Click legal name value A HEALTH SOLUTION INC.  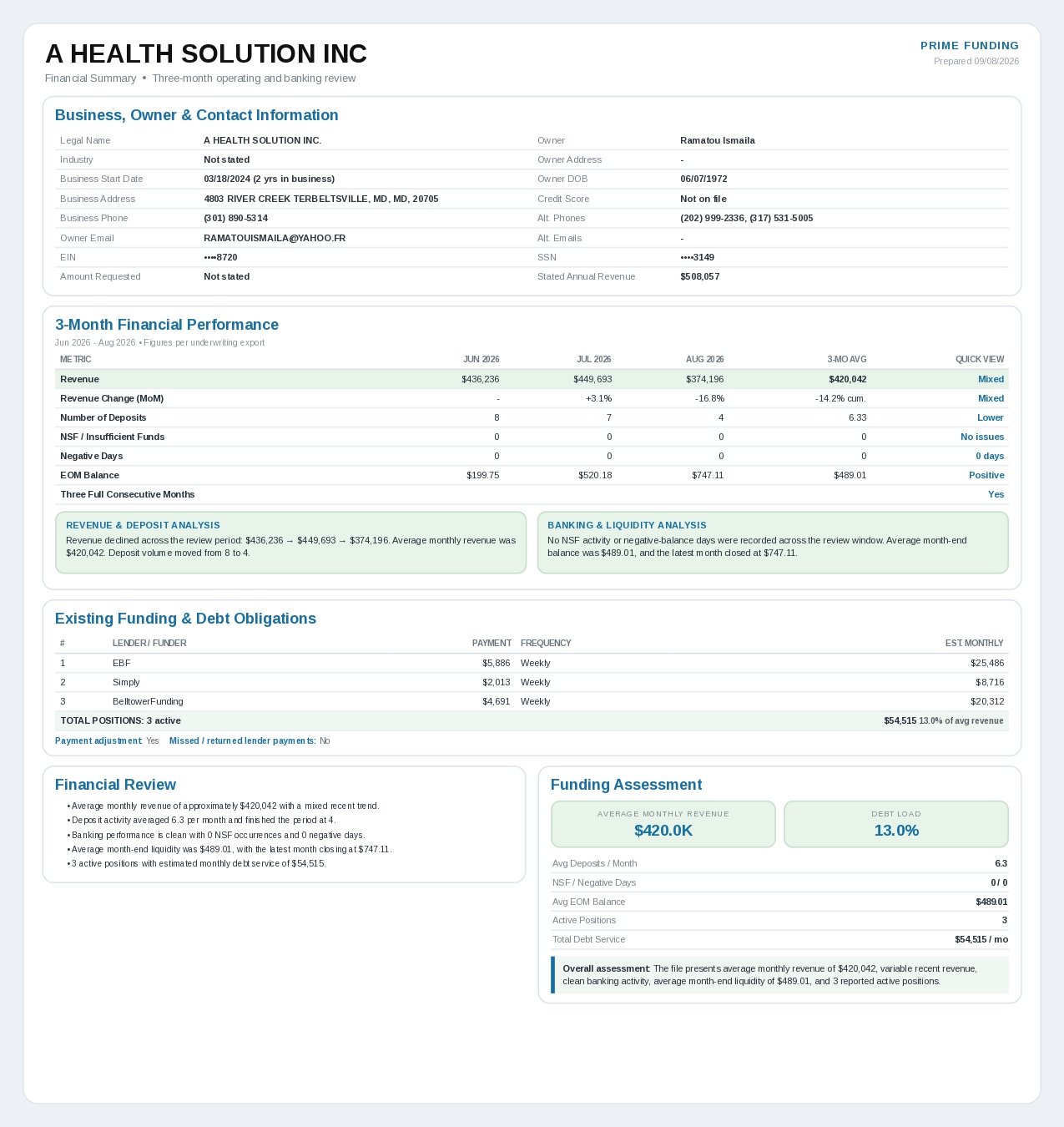(262, 140)
